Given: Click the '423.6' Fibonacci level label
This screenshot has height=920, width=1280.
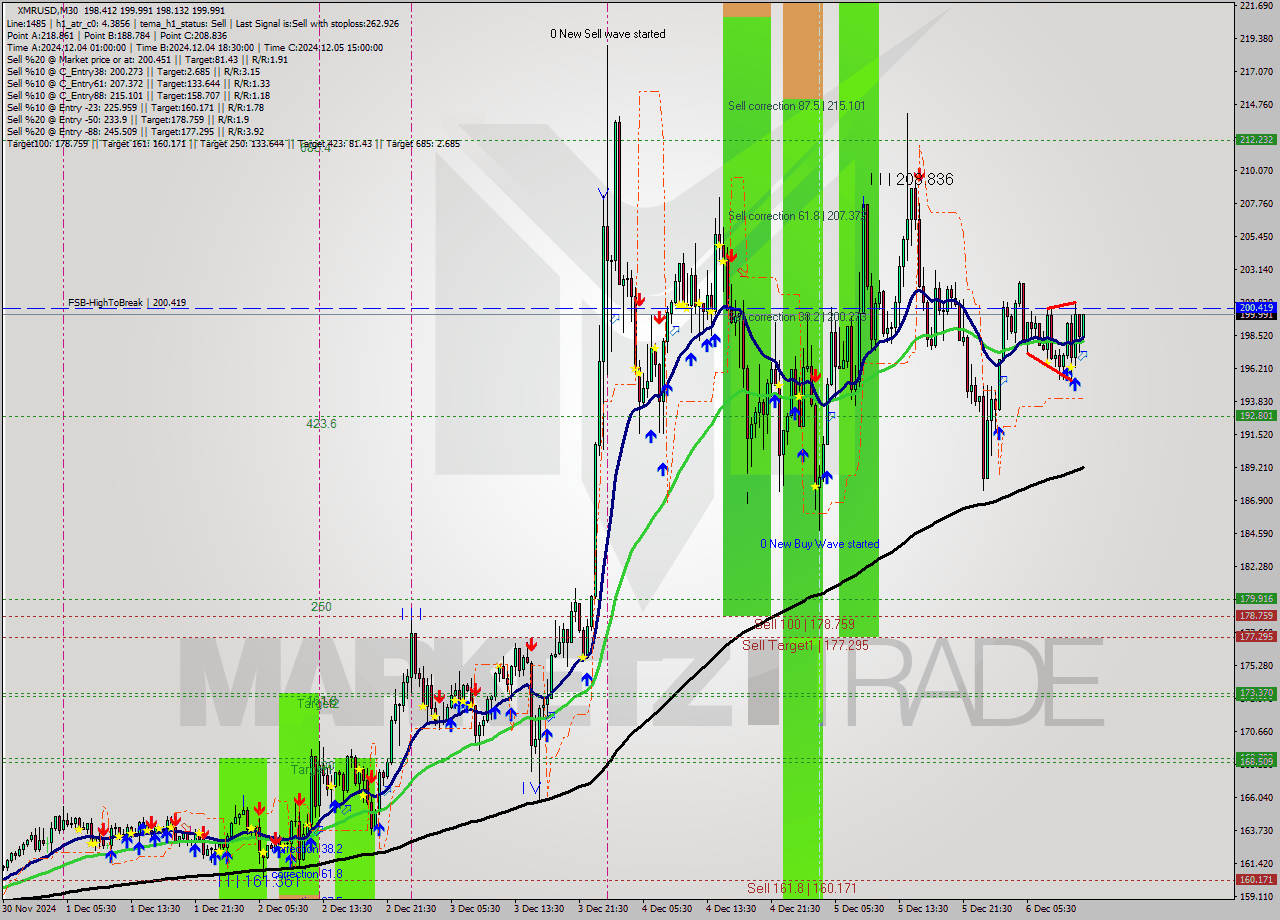Looking at the screenshot, I should coord(321,424).
